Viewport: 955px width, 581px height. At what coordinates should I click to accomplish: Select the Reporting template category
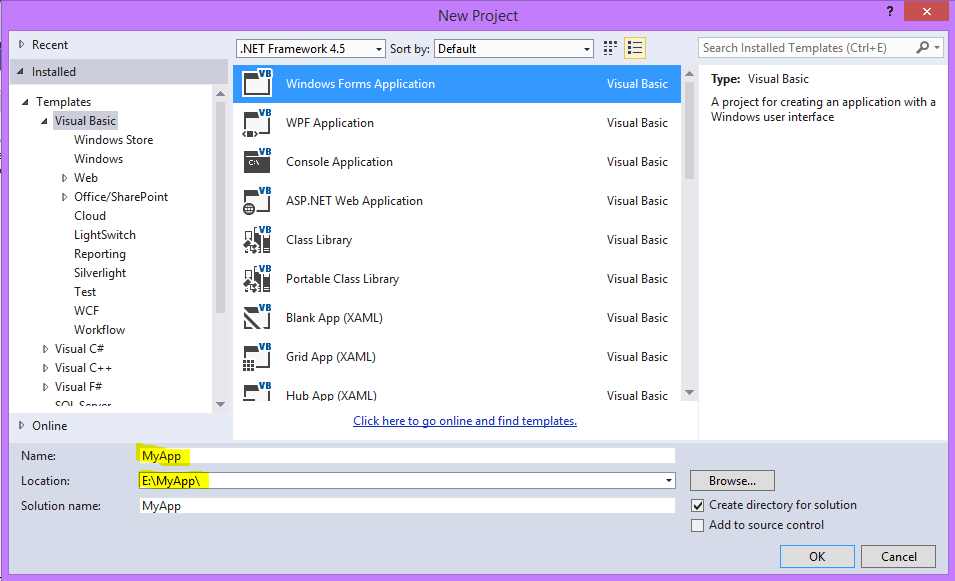100,254
